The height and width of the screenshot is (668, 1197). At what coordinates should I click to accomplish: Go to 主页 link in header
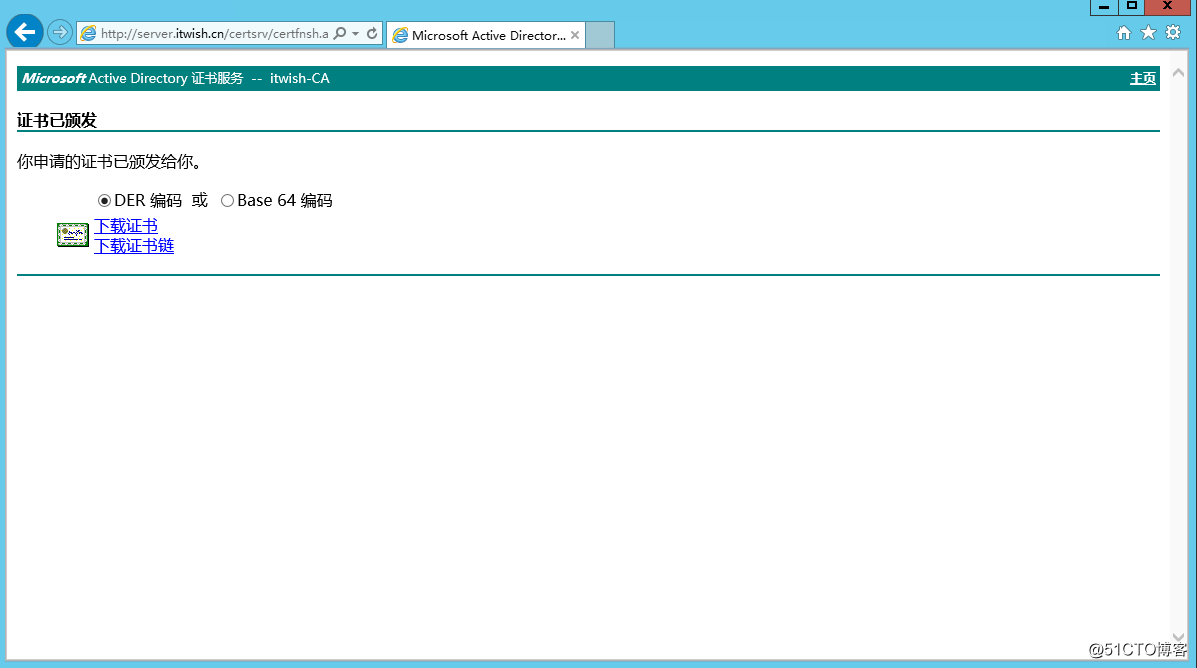point(1143,79)
